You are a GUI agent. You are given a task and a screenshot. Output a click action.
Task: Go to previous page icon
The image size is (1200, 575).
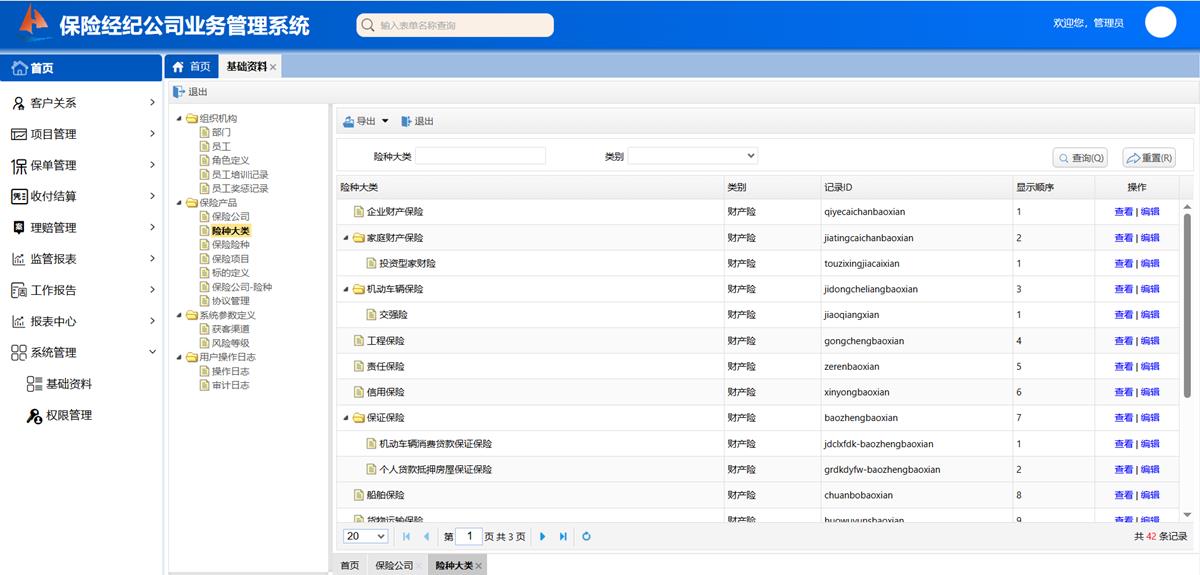[x=426, y=537]
